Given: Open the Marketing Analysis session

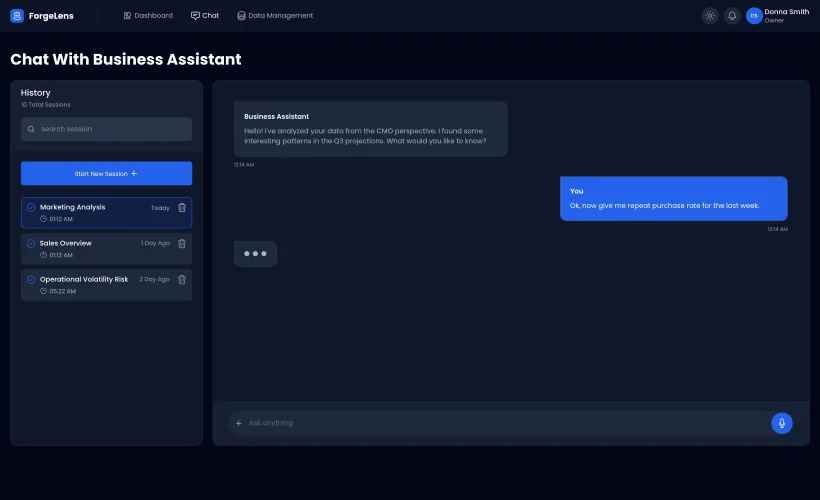Looking at the screenshot, I should 106,213.
